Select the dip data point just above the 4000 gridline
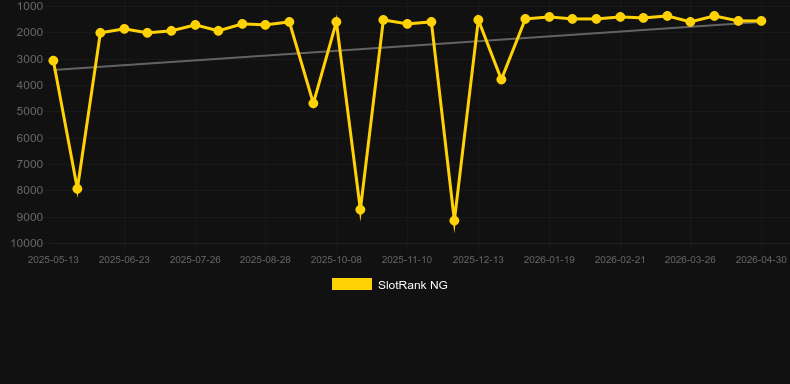This screenshot has height=384, width=790. 501,80
